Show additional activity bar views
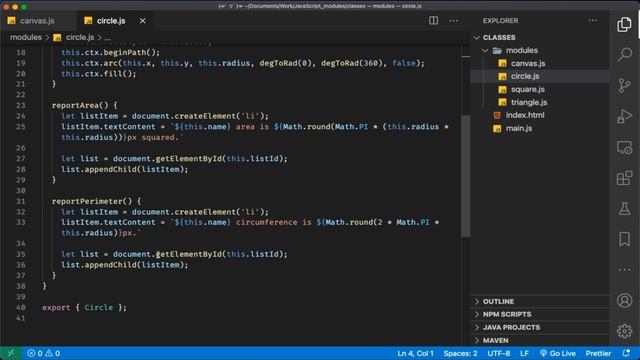The image size is (640, 360). coord(624,270)
